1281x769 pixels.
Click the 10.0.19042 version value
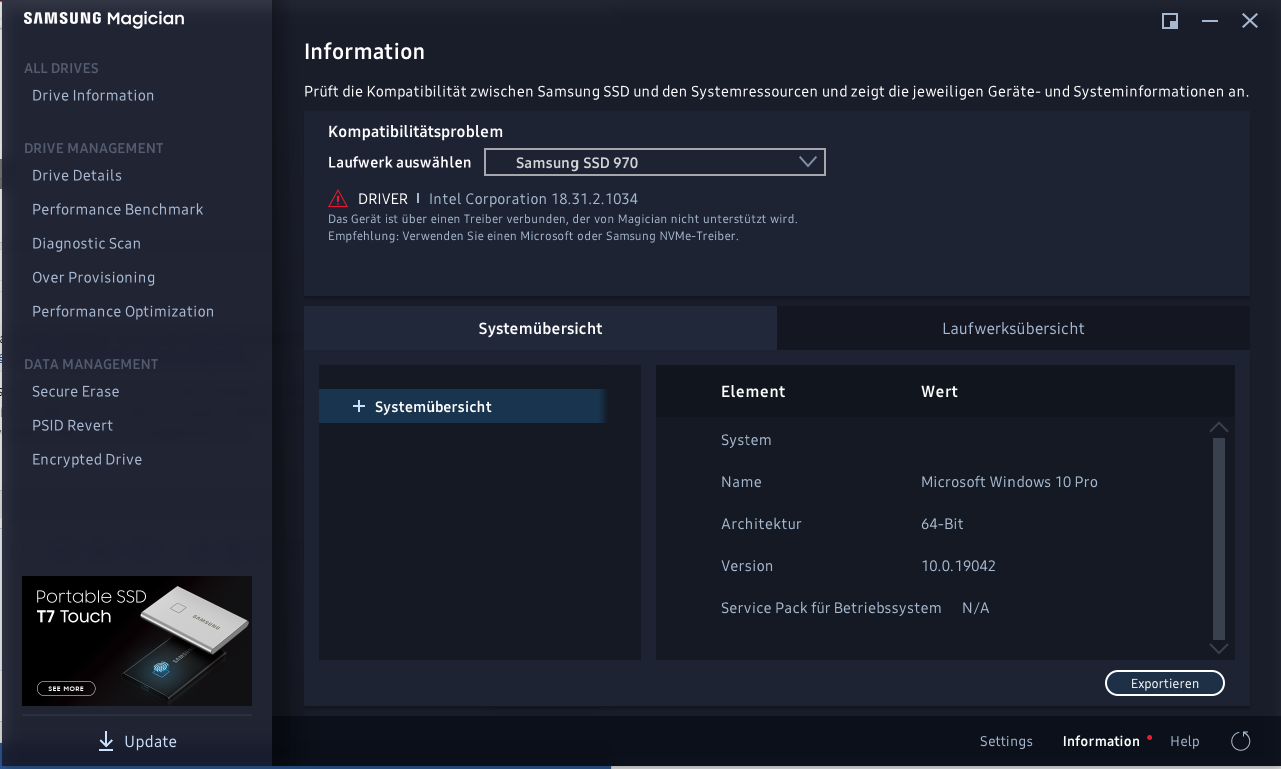pyautogui.click(x=958, y=566)
